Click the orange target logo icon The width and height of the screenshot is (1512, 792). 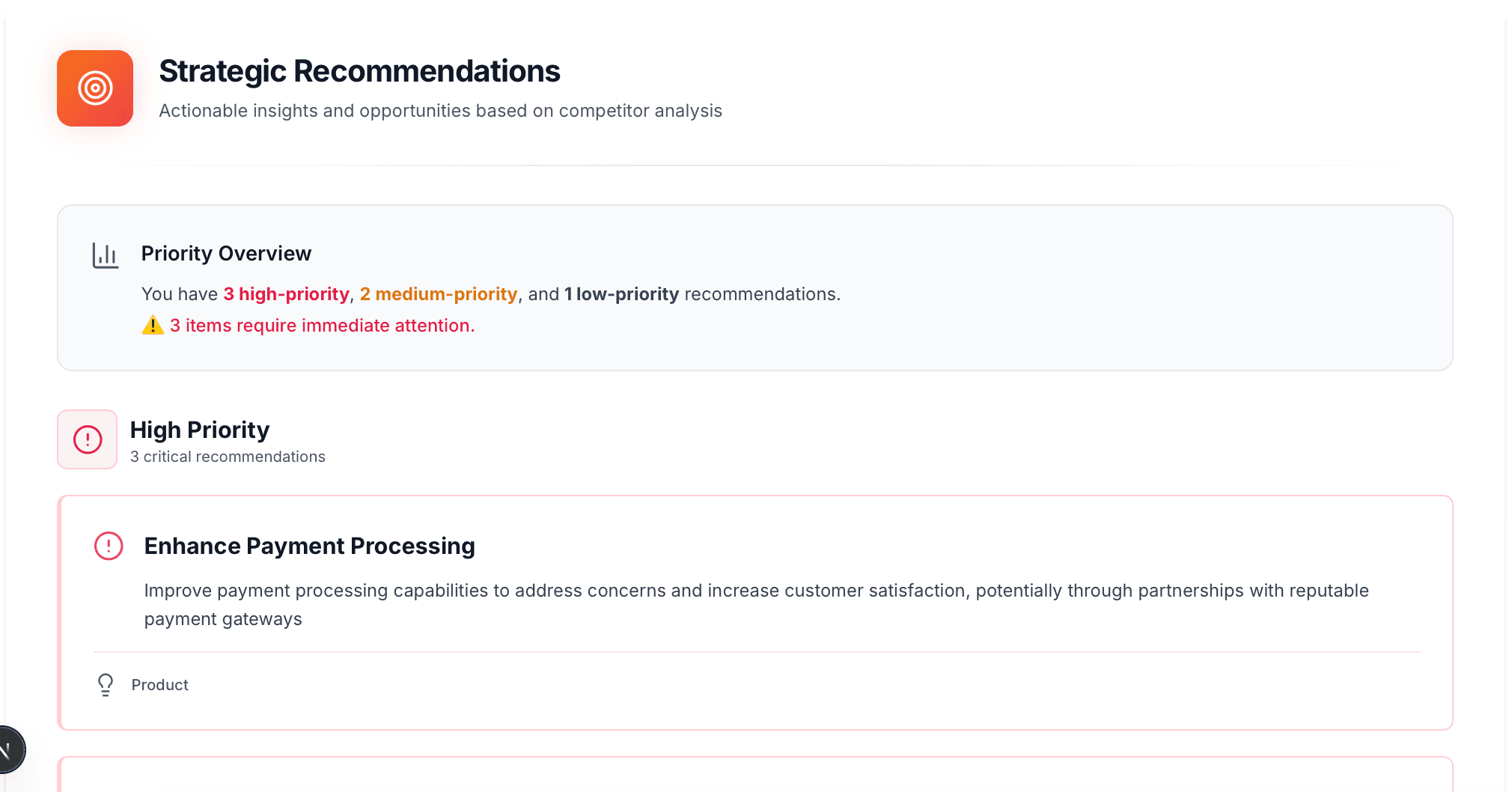point(95,88)
